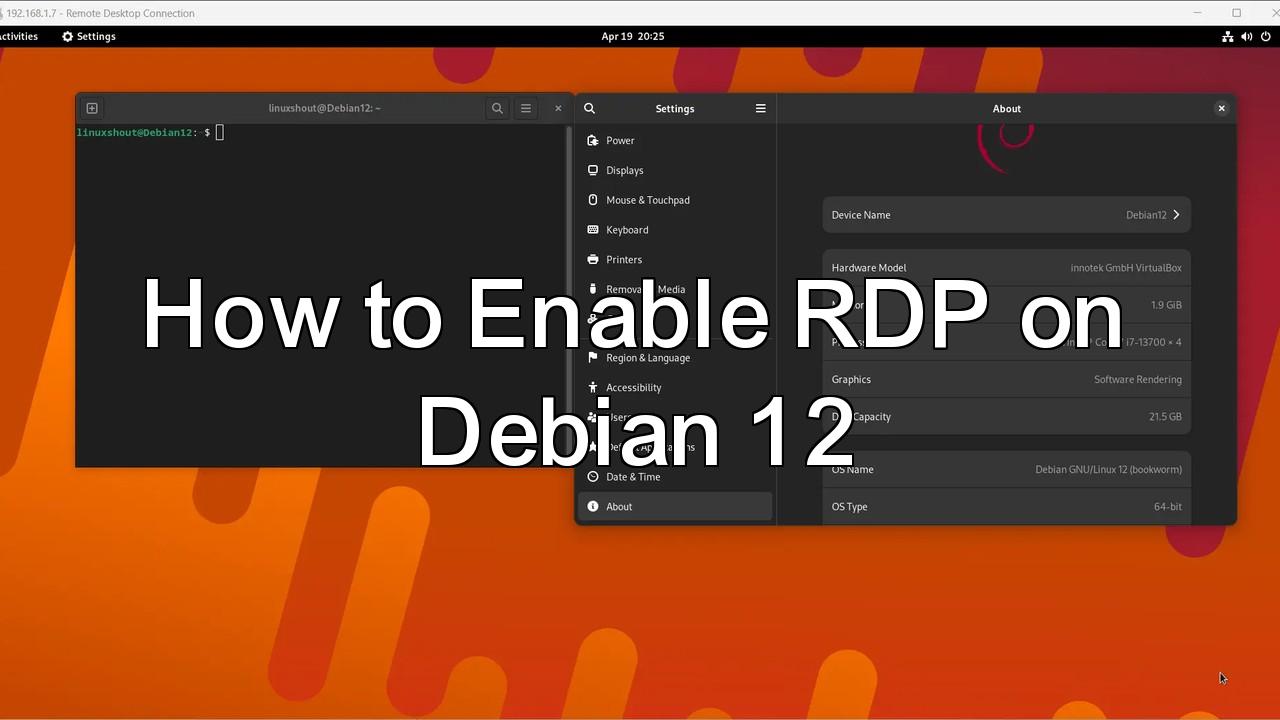Viewport: 1280px width, 720px height.
Task: Select Keyboard settings
Action: coord(627,230)
